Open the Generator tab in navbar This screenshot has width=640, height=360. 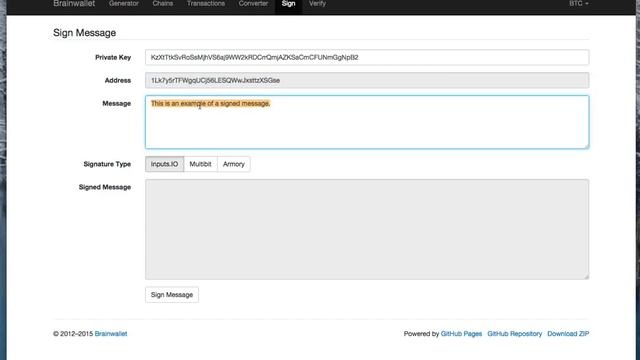coord(124,4)
